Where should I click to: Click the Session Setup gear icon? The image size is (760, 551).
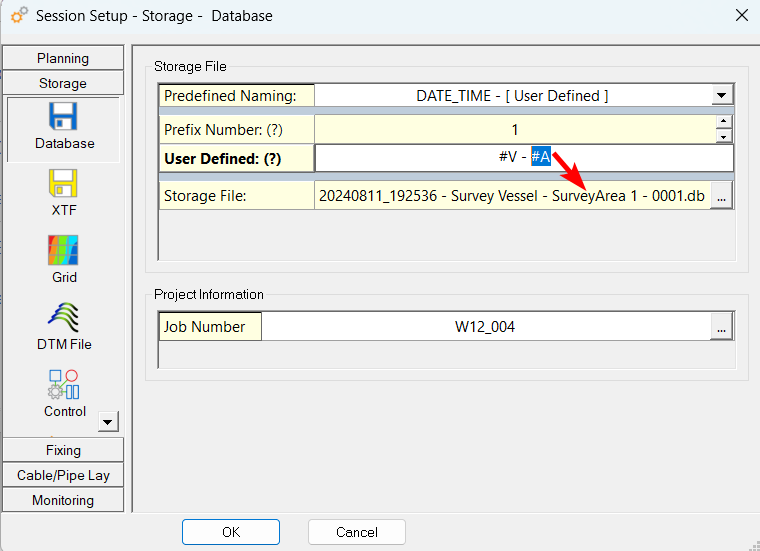click(18, 16)
